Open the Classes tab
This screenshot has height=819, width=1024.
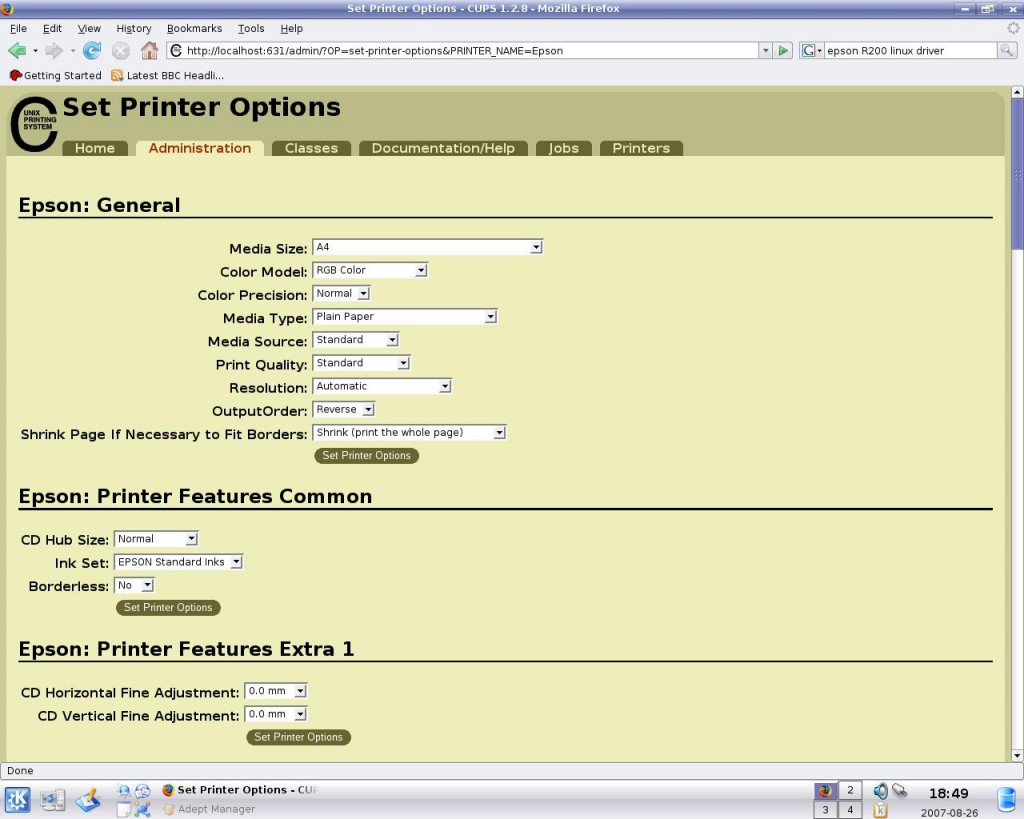tap(312, 148)
